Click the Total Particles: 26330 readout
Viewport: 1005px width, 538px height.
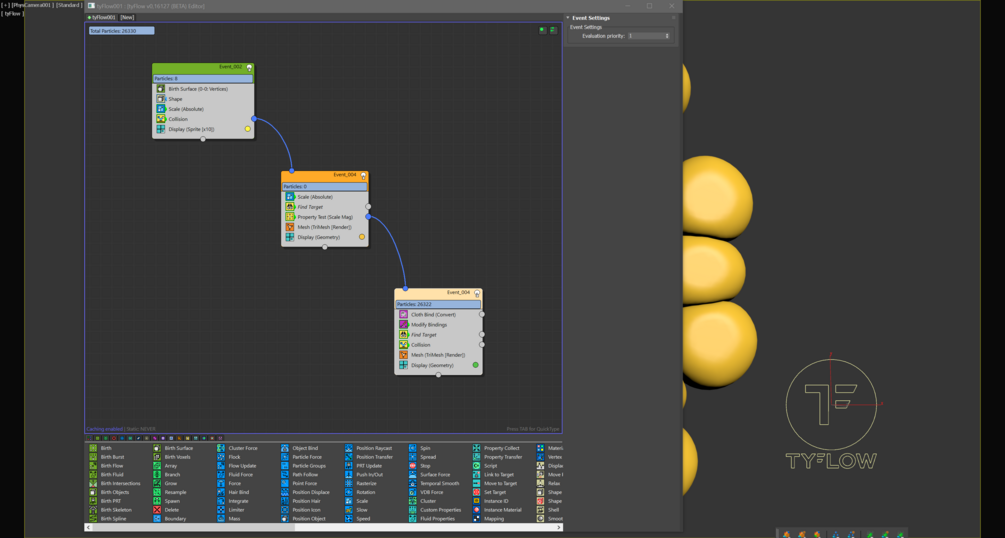(x=121, y=31)
